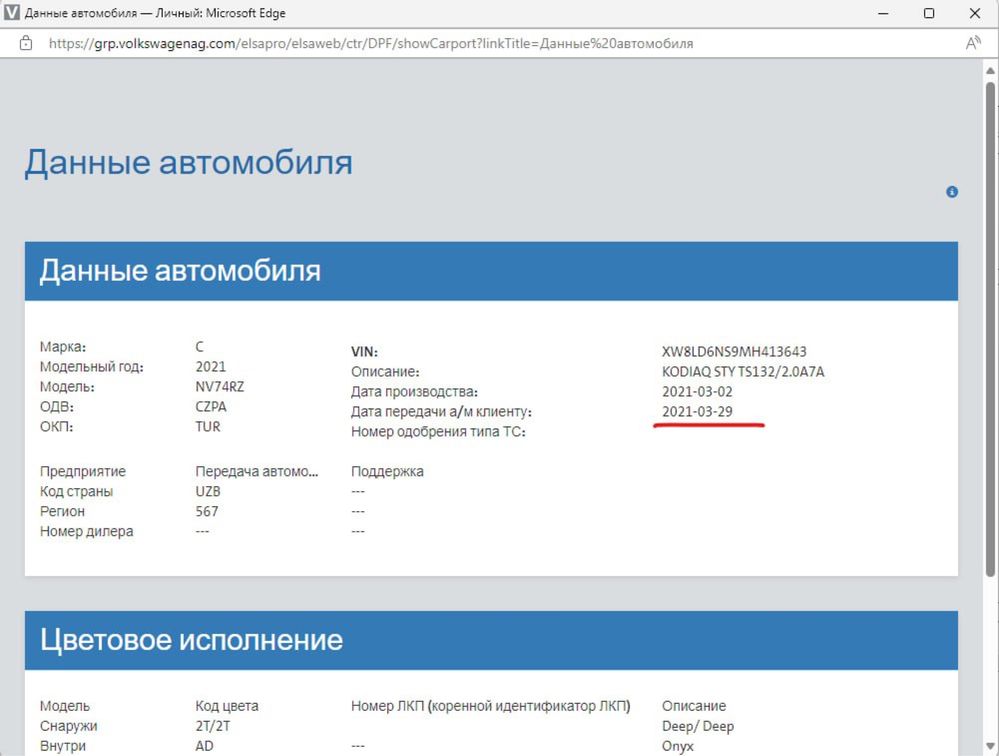The width and height of the screenshot is (999, 756).
Task: Click the 'Внутри' row label
Action: tap(62, 746)
